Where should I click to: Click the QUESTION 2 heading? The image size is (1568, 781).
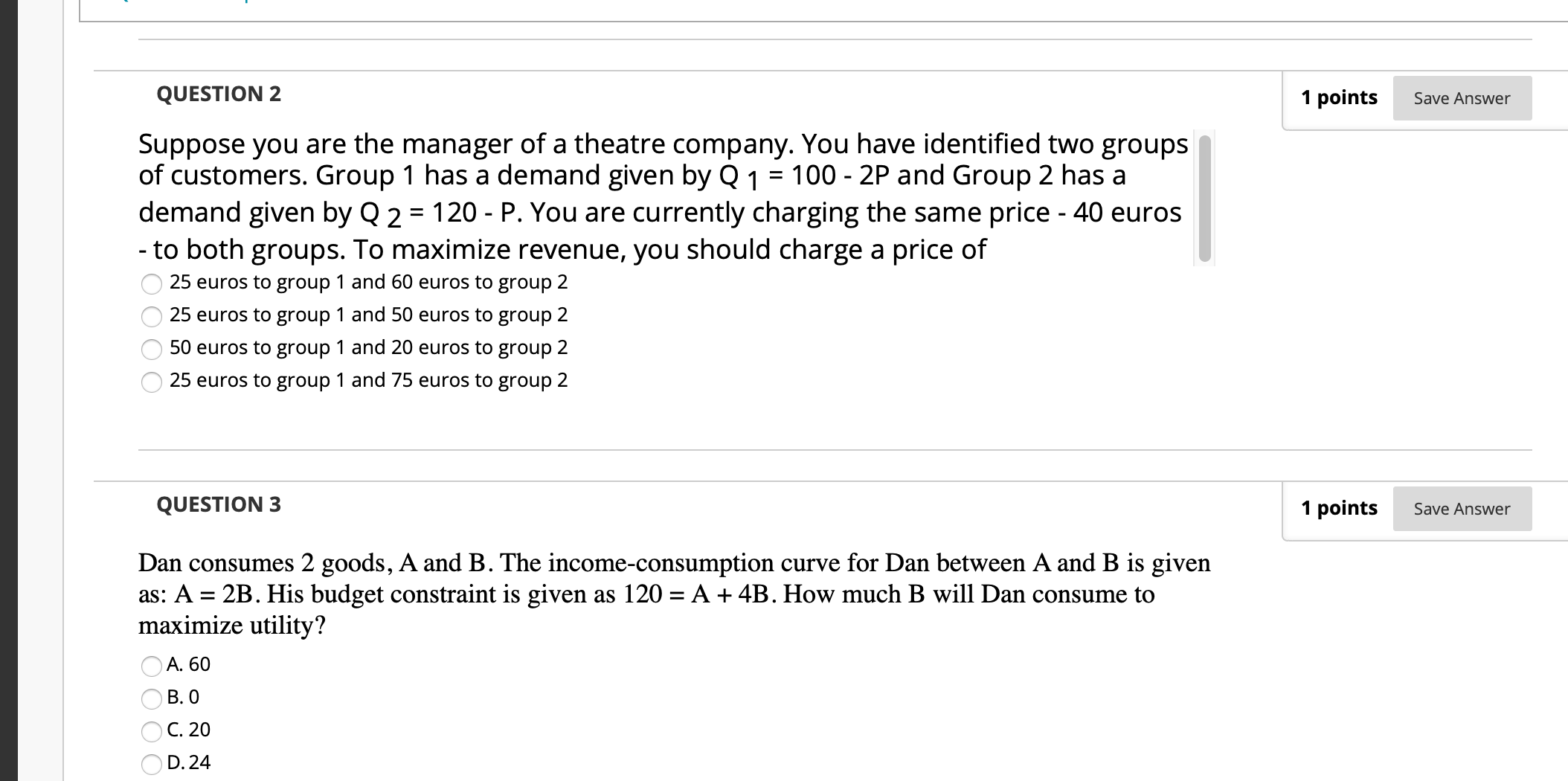219,94
